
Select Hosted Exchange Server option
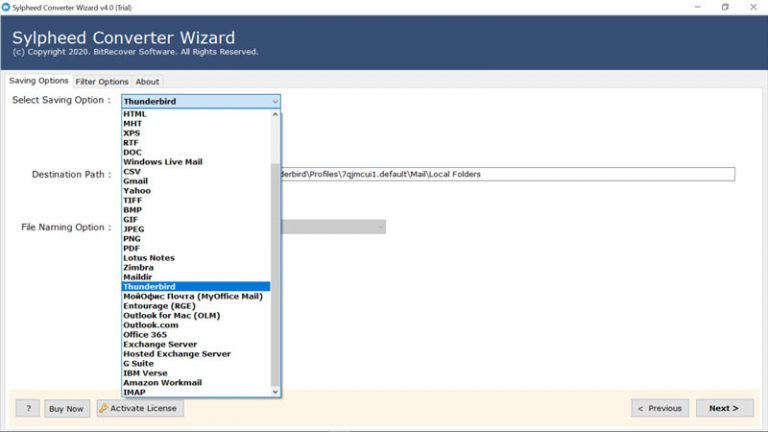tap(196, 354)
